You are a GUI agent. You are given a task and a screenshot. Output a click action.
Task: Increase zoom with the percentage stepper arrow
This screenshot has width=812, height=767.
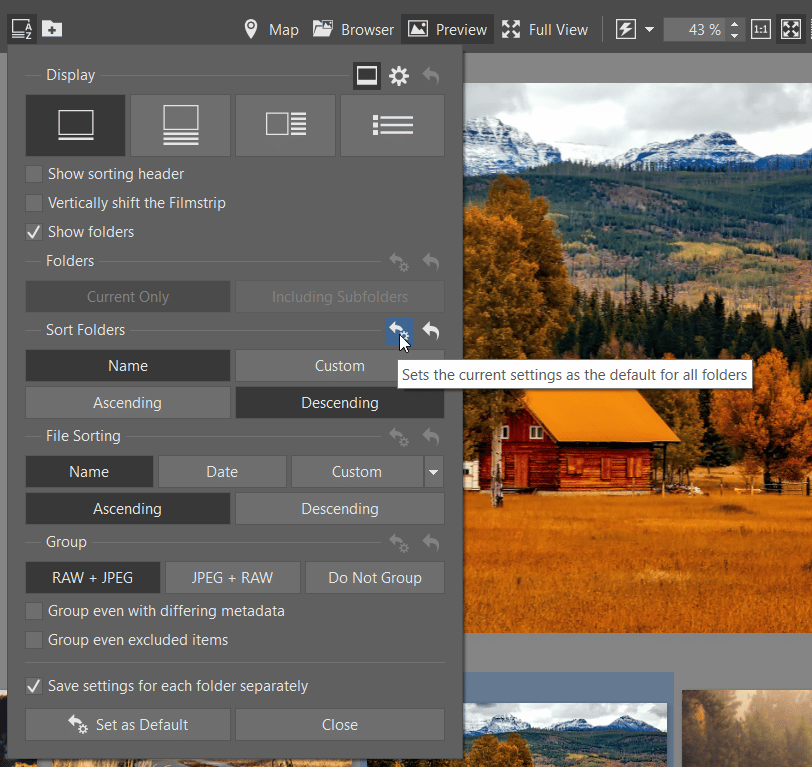(x=735, y=24)
